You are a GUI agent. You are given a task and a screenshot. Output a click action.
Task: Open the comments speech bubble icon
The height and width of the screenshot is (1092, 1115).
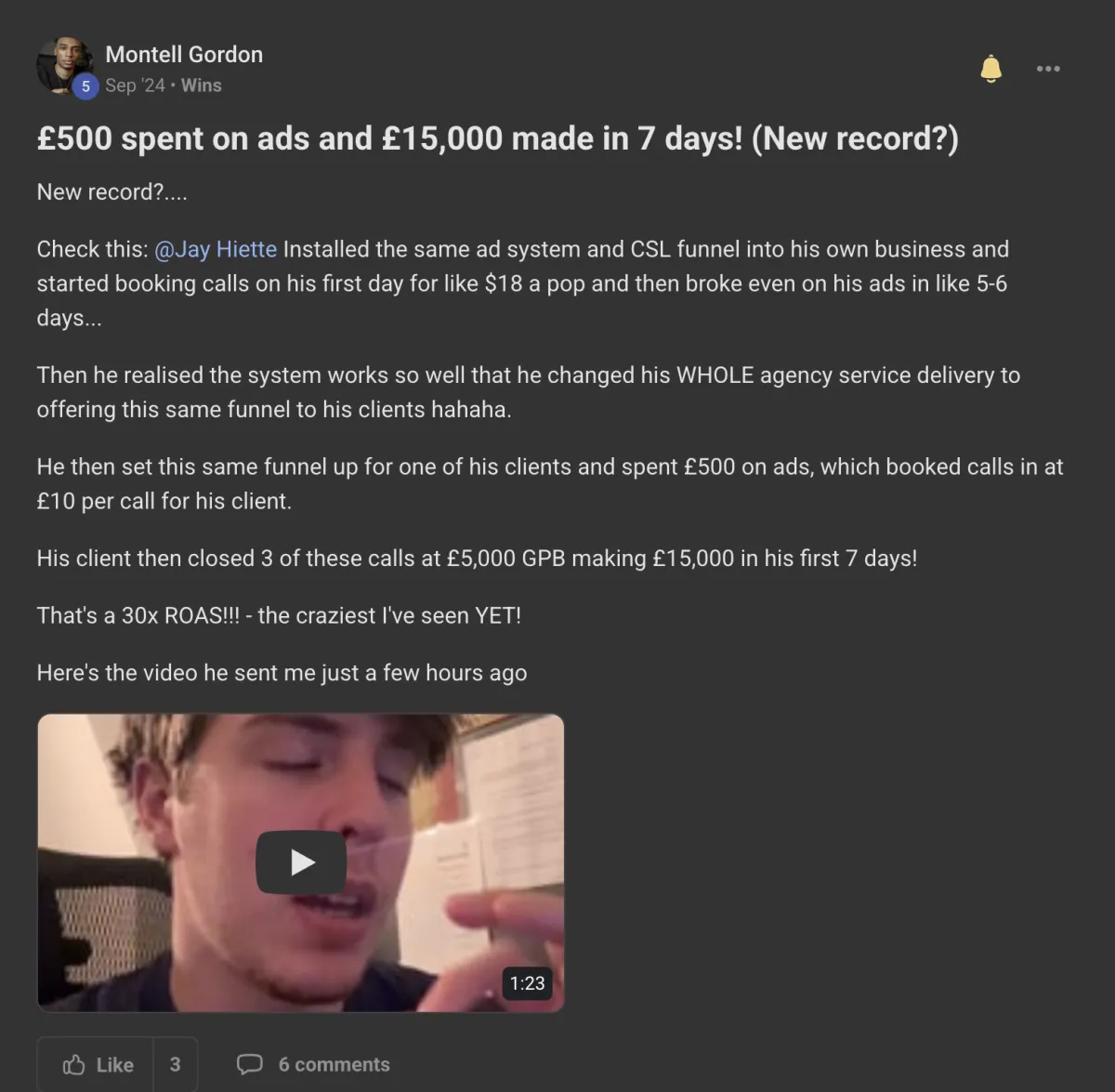tap(250, 1065)
